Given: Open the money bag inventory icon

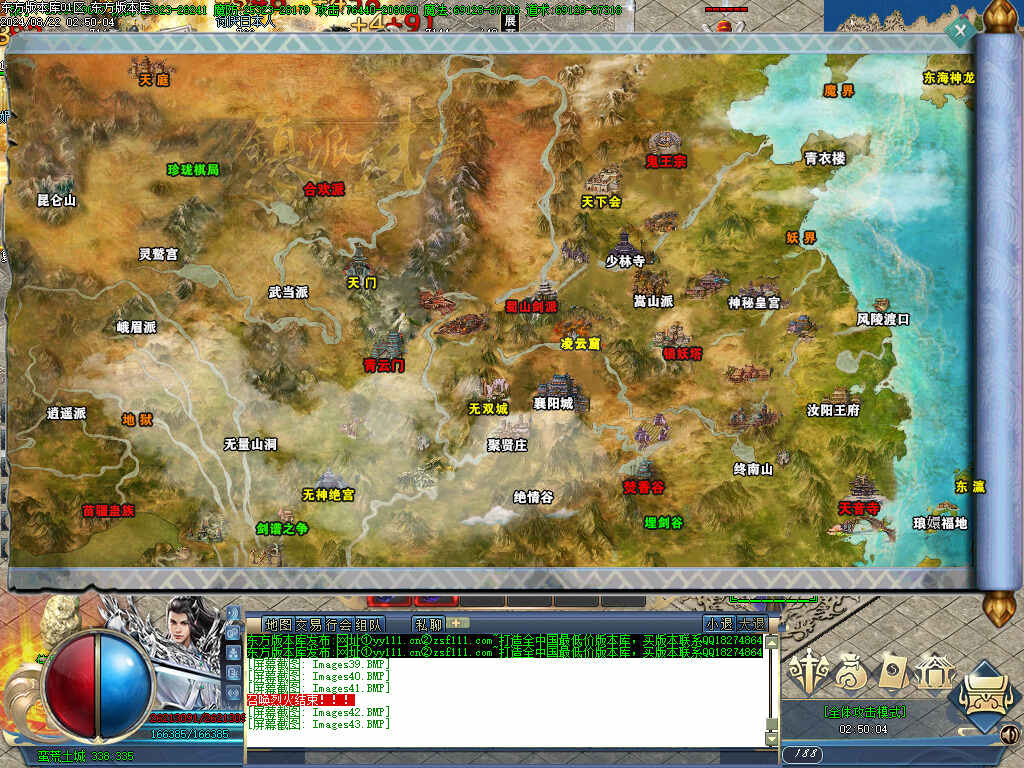Looking at the screenshot, I should (852, 671).
